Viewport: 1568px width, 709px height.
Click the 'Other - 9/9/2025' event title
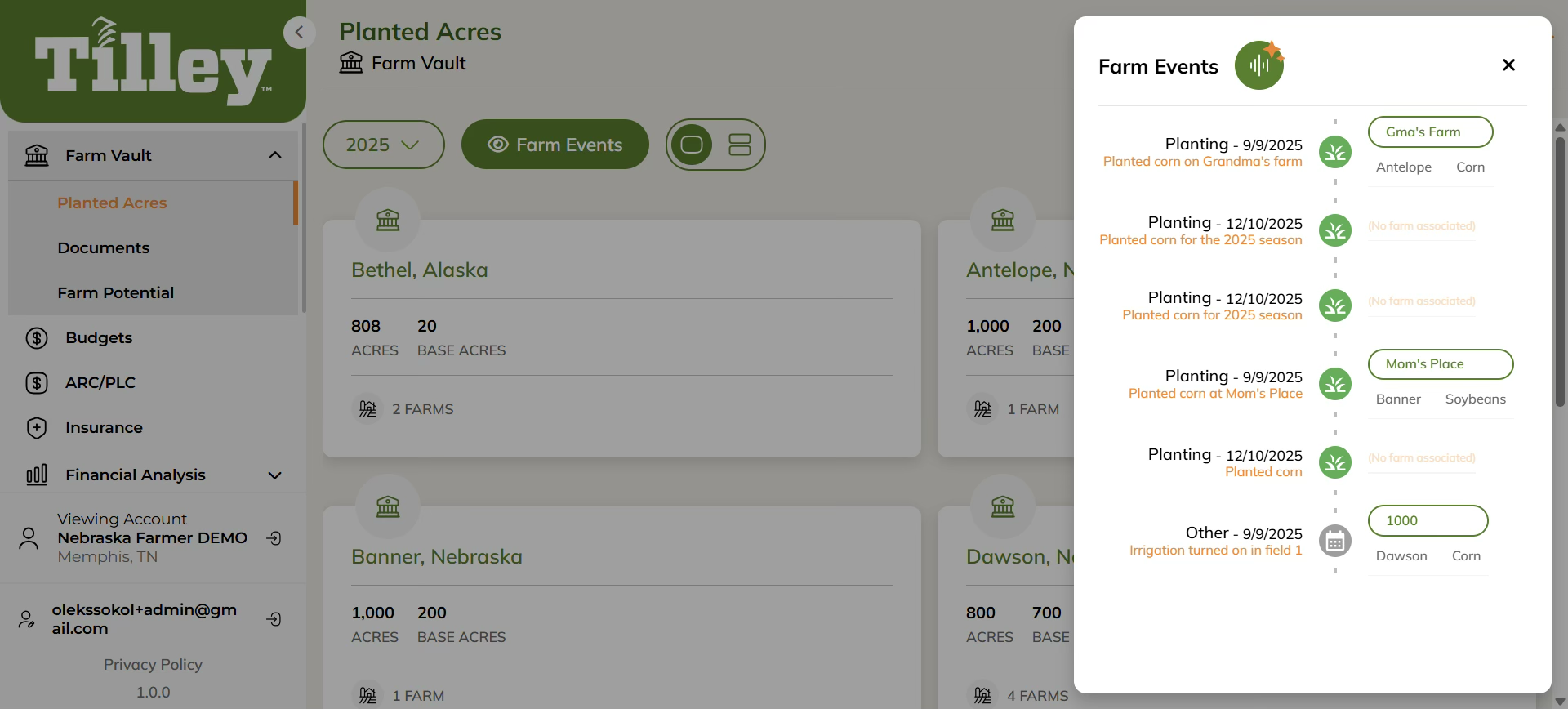pos(1244,533)
